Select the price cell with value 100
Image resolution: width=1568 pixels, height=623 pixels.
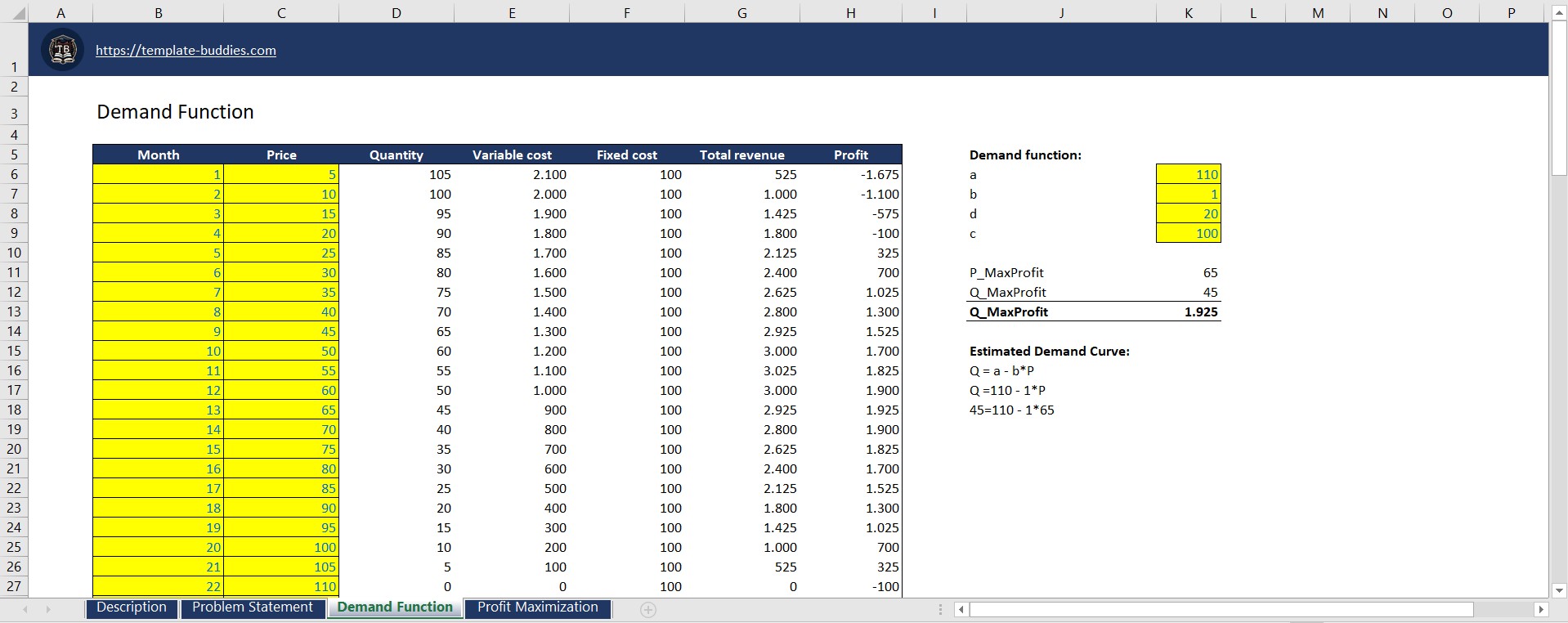tap(281, 547)
